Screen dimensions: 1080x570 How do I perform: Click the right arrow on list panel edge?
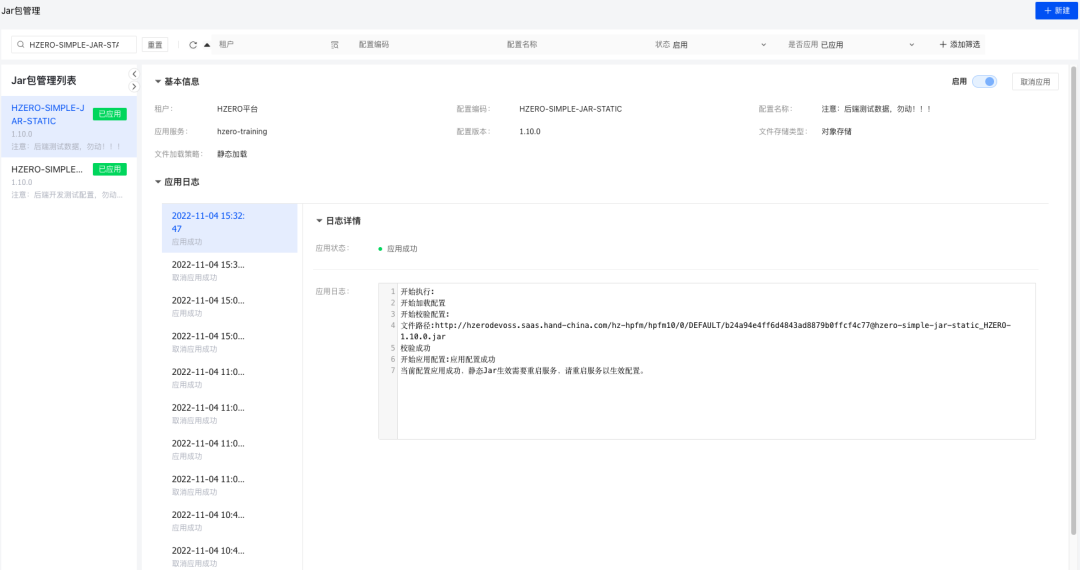point(135,87)
